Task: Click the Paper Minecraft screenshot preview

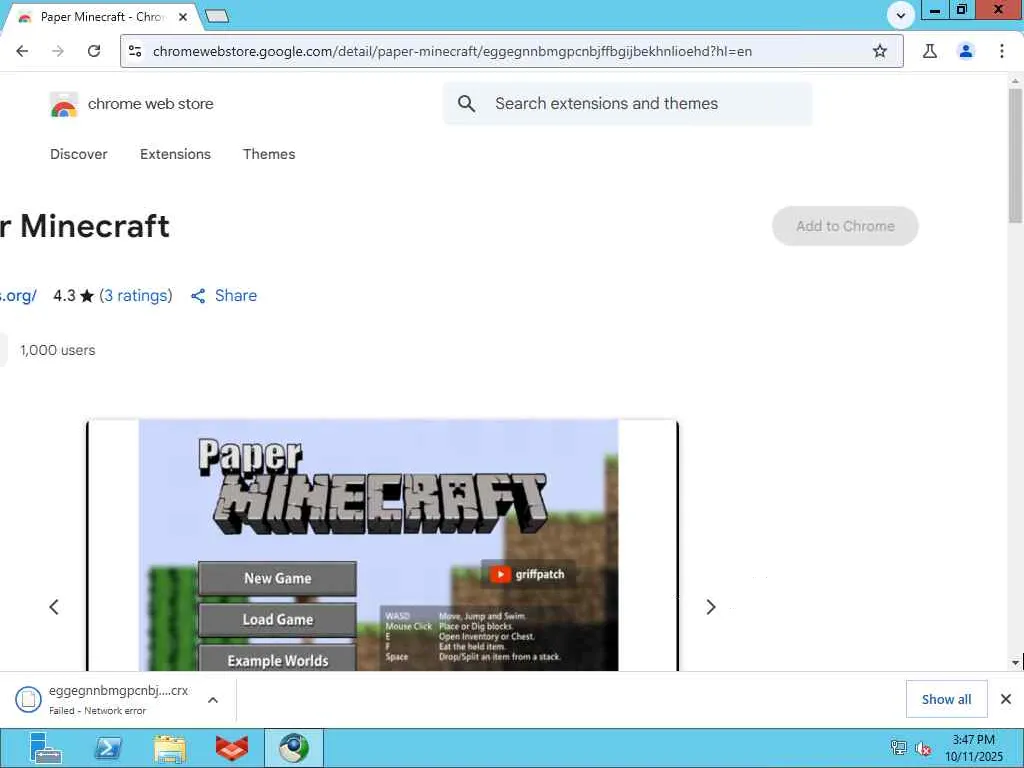Action: coord(383,545)
